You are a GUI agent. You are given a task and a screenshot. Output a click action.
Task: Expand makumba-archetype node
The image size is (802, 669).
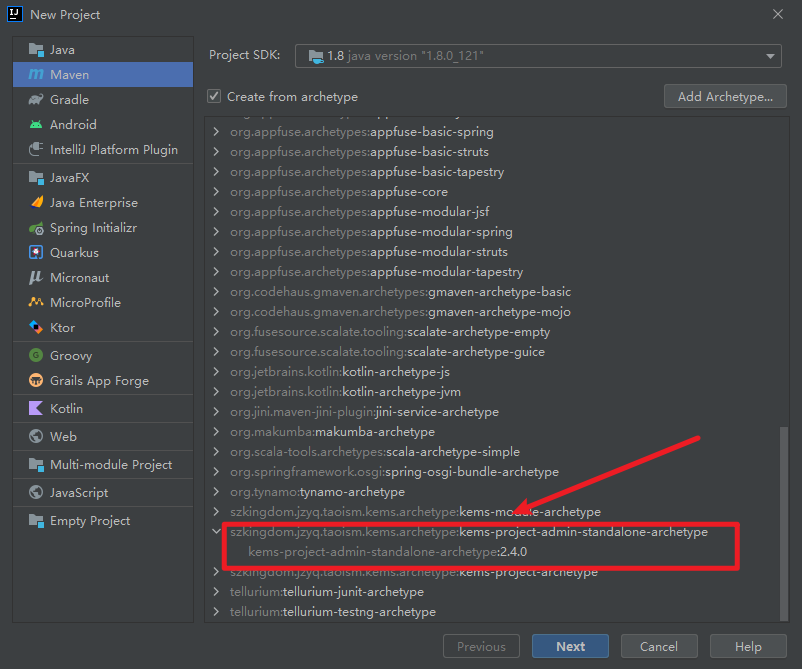tap(216, 432)
